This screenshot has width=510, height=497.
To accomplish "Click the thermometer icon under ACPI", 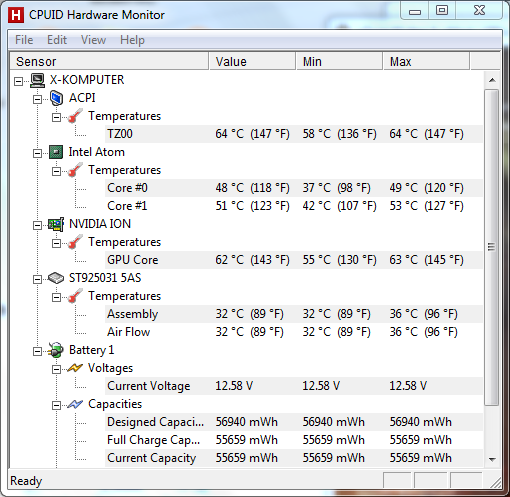I will [x=75, y=116].
